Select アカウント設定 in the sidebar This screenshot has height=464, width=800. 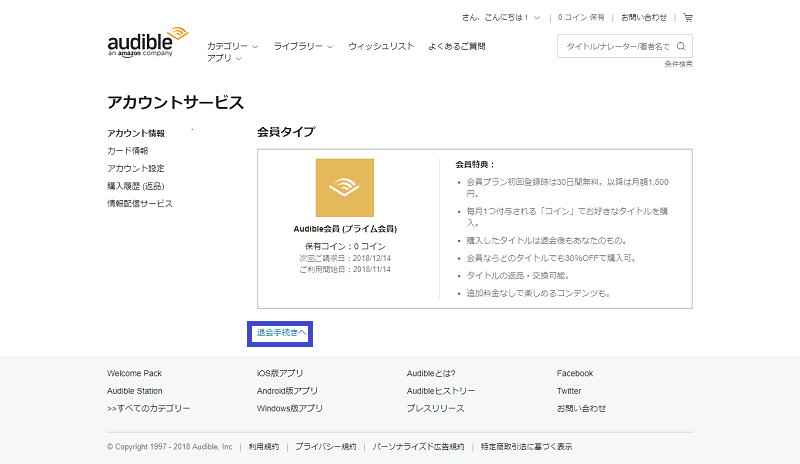(136, 168)
